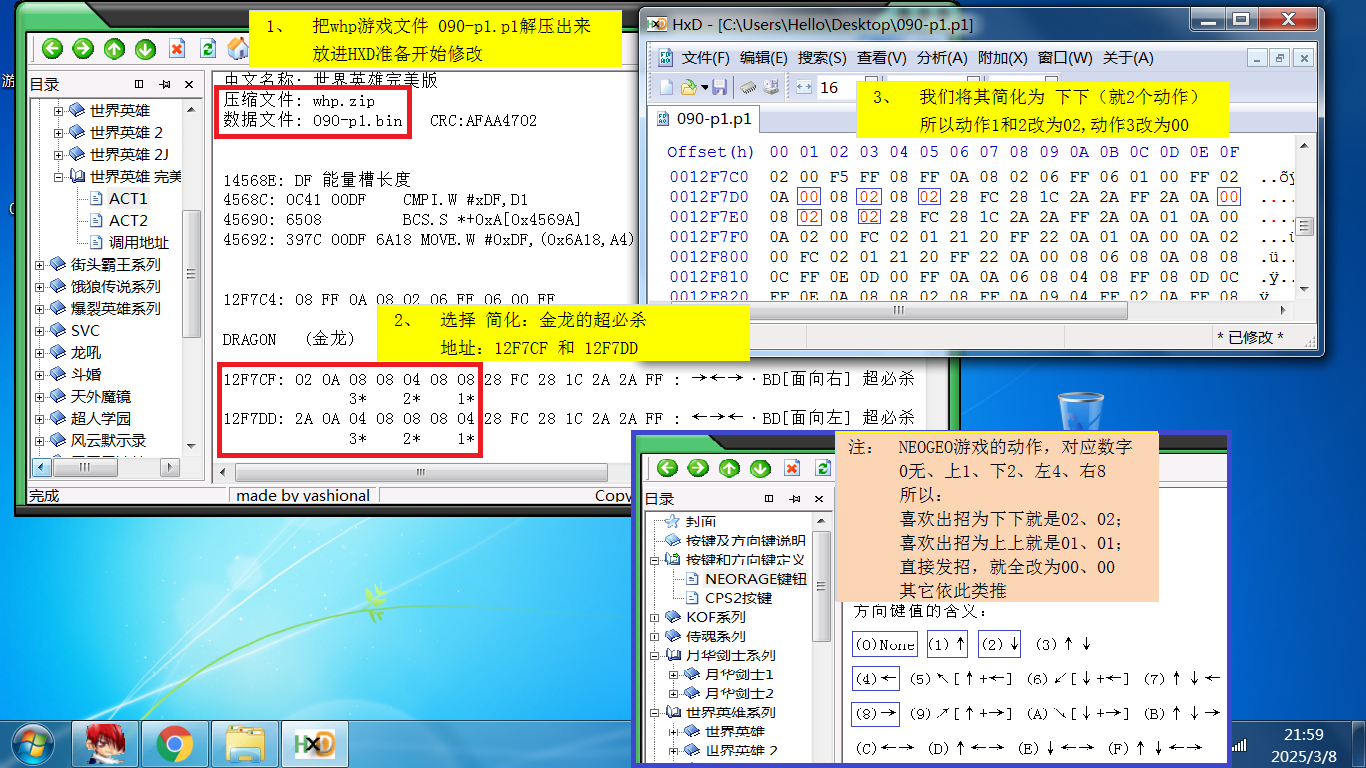Click forward arrow in upper help viewer
This screenshot has height=768, width=1366.
click(83, 48)
